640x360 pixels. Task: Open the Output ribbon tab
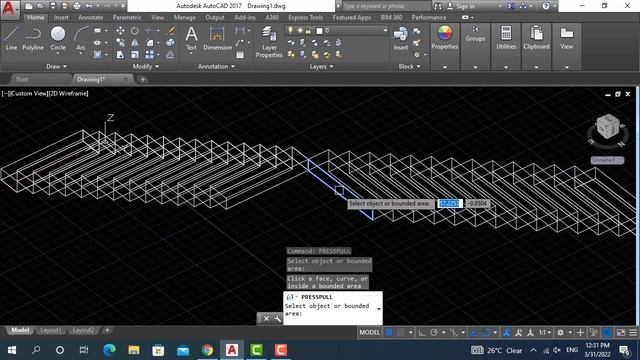pyautogui.click(x=215, y=18)
